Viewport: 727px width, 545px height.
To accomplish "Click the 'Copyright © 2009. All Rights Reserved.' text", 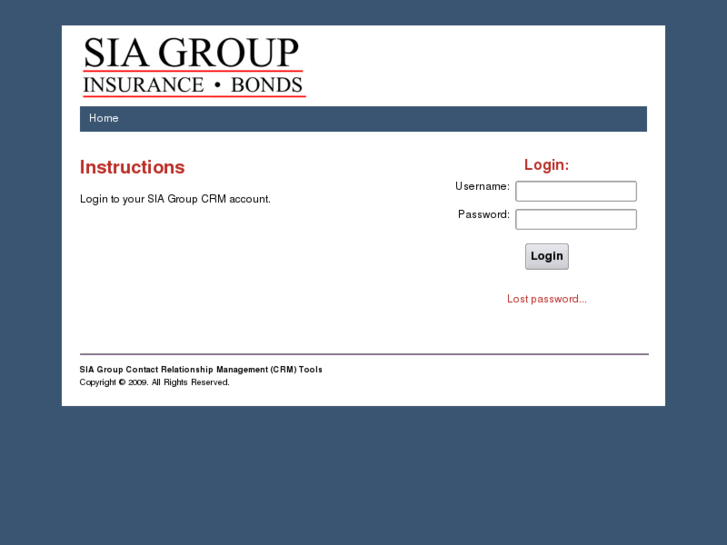I will [x=154, y=382].
